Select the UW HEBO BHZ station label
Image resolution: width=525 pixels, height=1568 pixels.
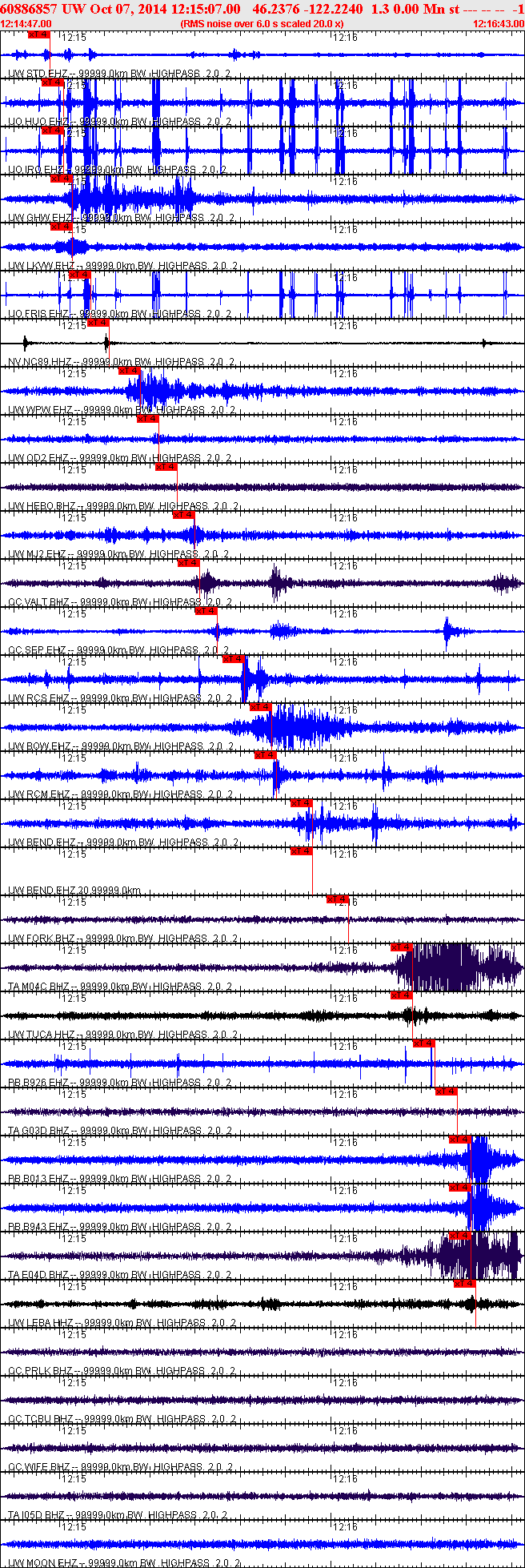(x=123, y=506)
